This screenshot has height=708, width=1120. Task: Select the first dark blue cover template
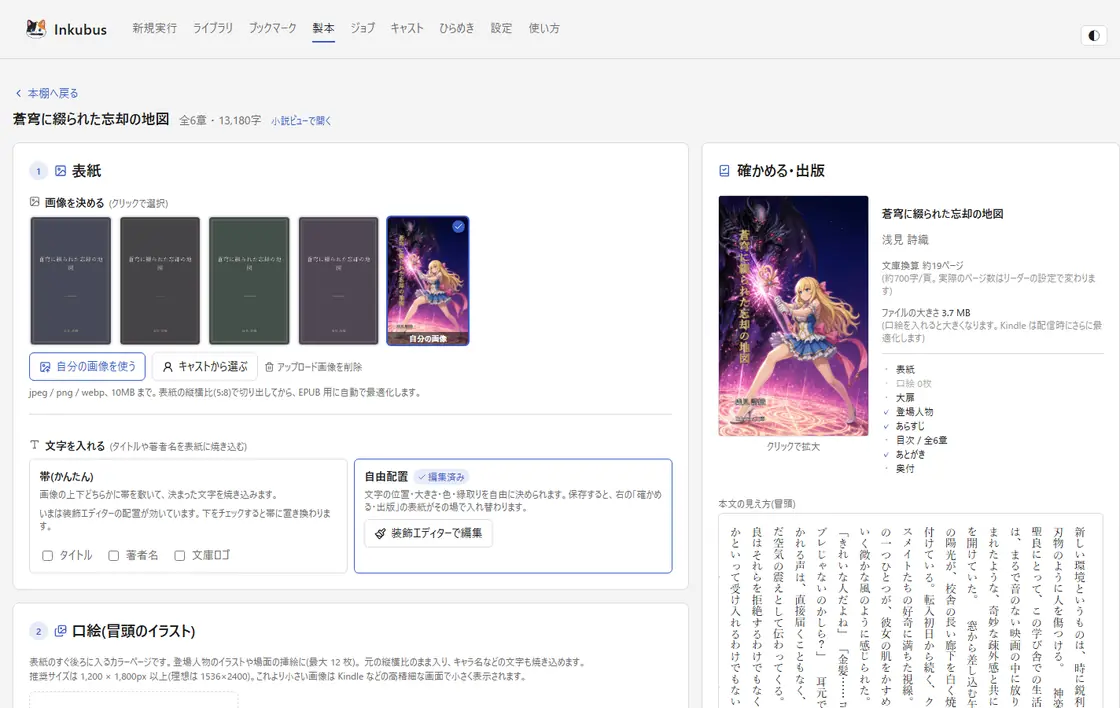(x=71, y=281)
